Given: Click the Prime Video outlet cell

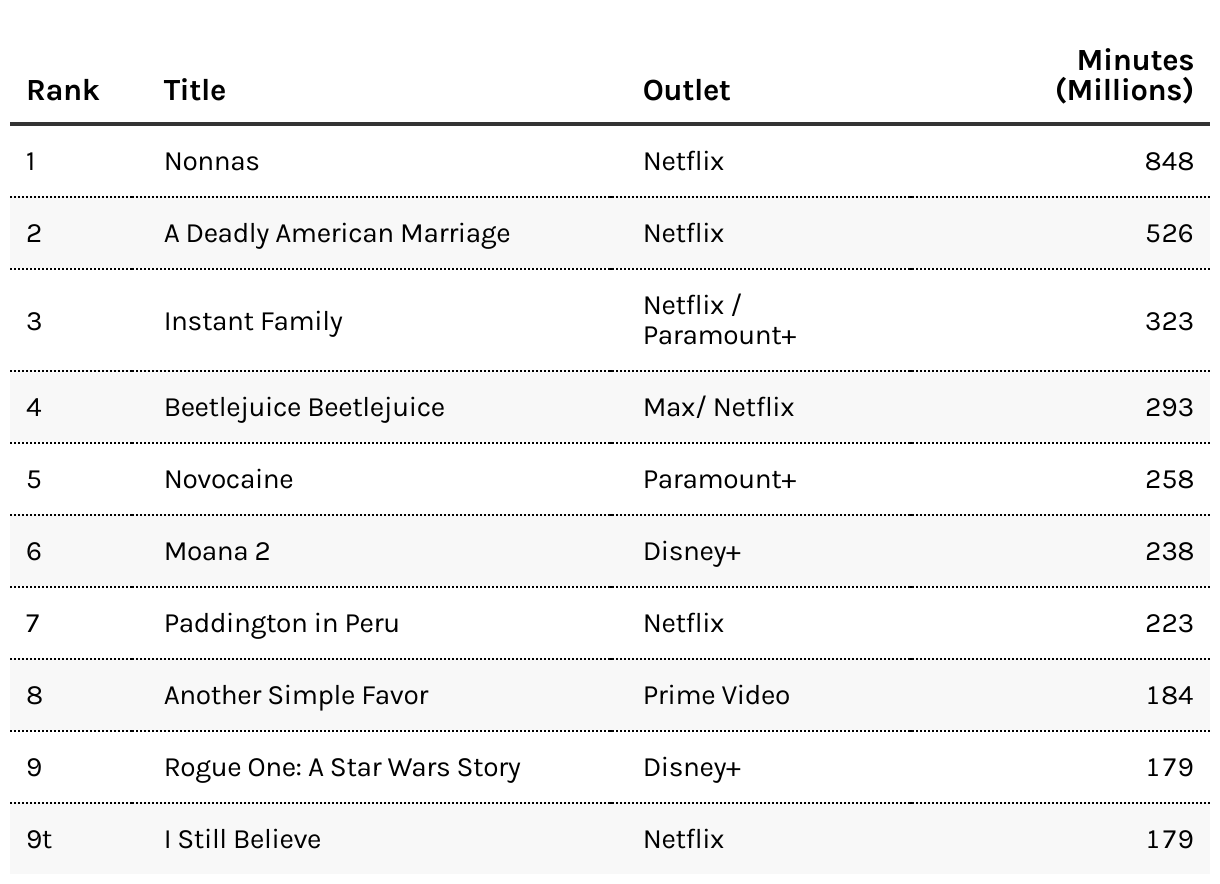Looking at the screenshot, I should coord(716,695).
